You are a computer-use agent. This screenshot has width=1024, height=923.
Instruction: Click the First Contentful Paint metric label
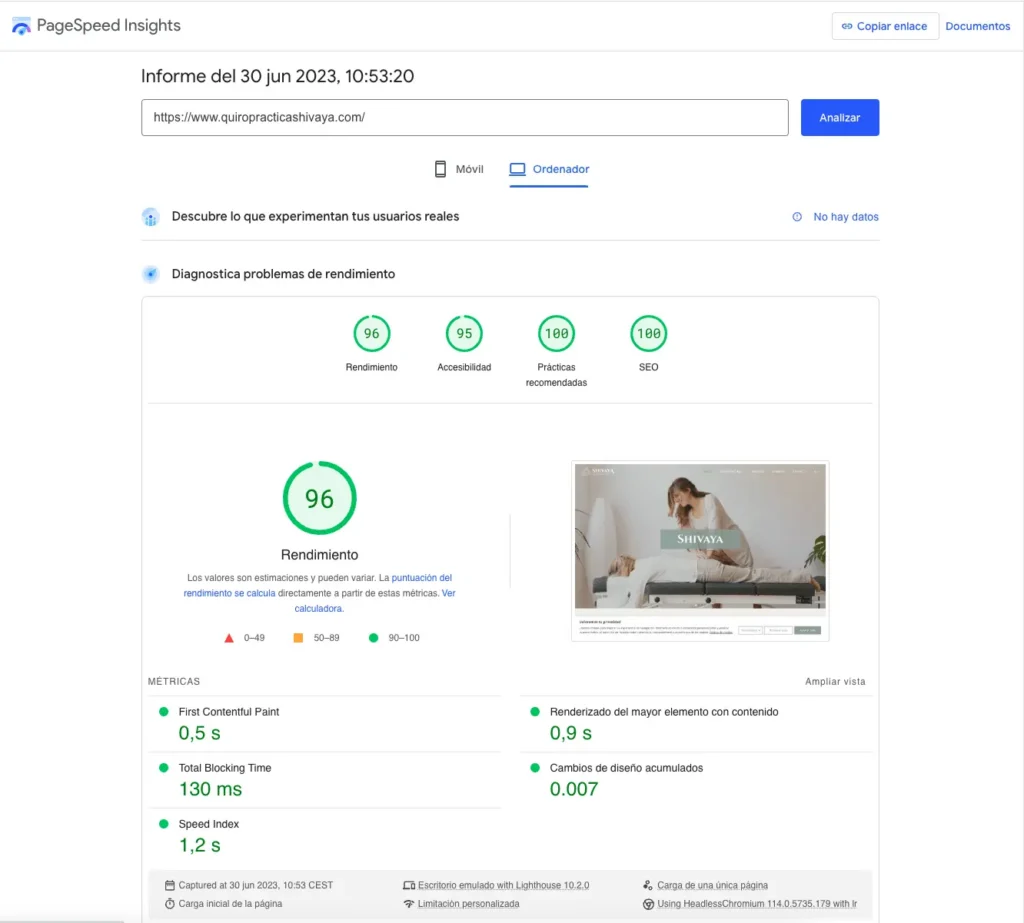tap(229, 712)
